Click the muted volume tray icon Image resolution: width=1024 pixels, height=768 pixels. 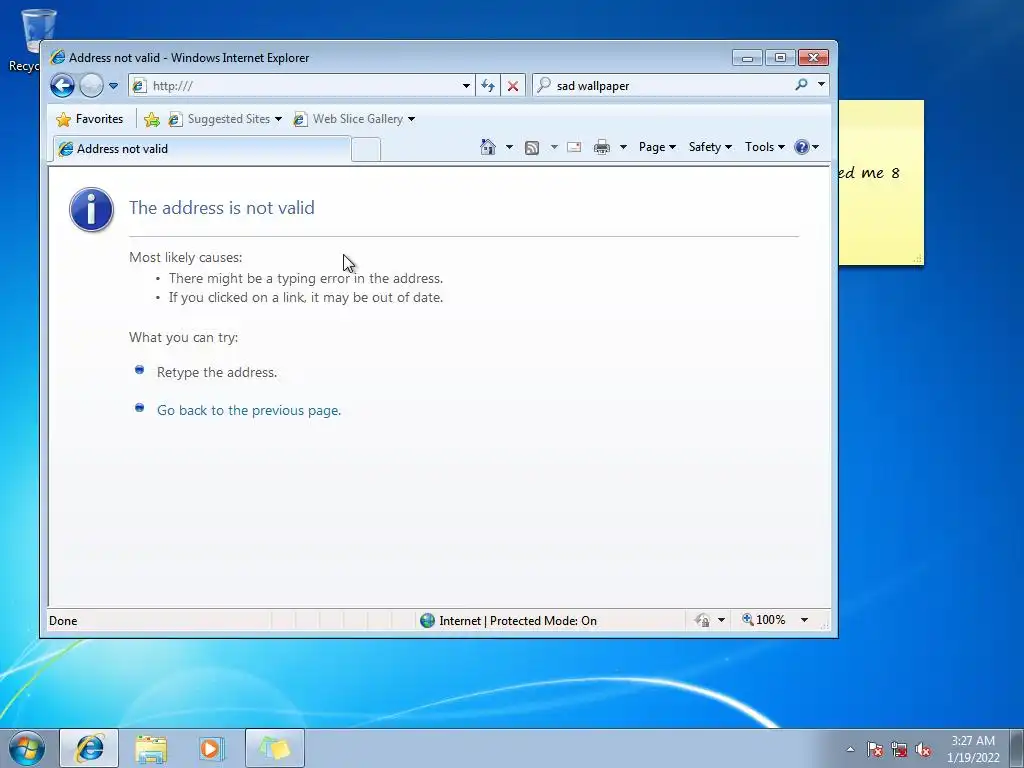click(x=923, y=749)
